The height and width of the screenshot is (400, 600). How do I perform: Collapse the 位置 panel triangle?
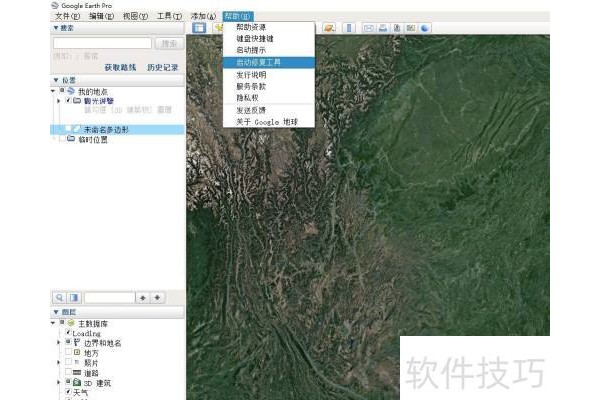pos(56,80)
